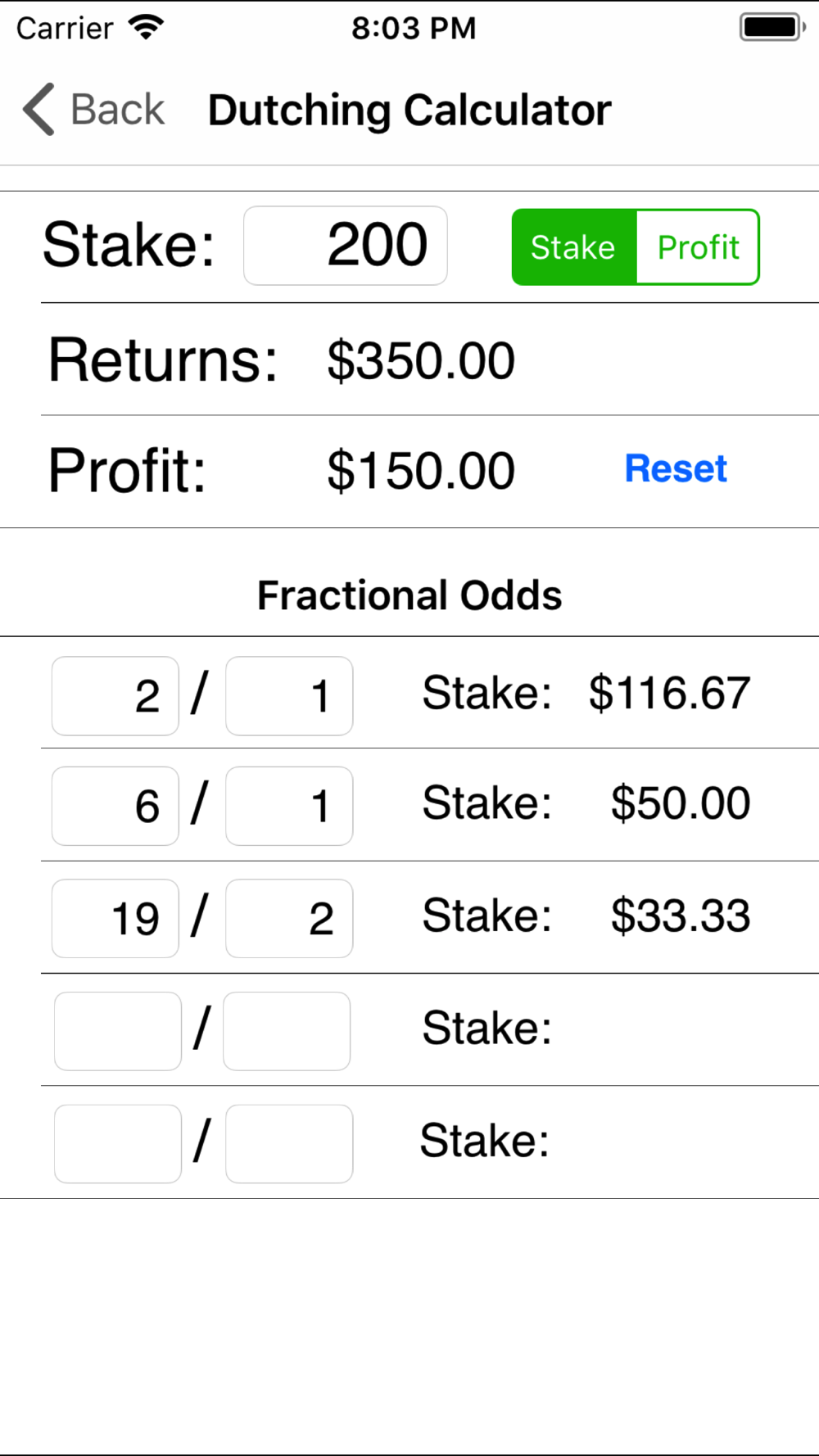Tap the back chevron arrow icon
This screenshot has height=1456, width=819.
point(38,109)
